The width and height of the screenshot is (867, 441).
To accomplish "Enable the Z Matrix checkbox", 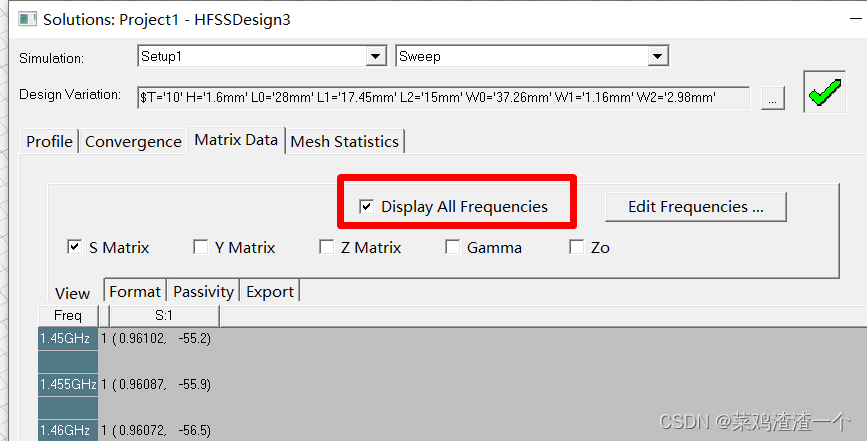I will pos(326,247).
